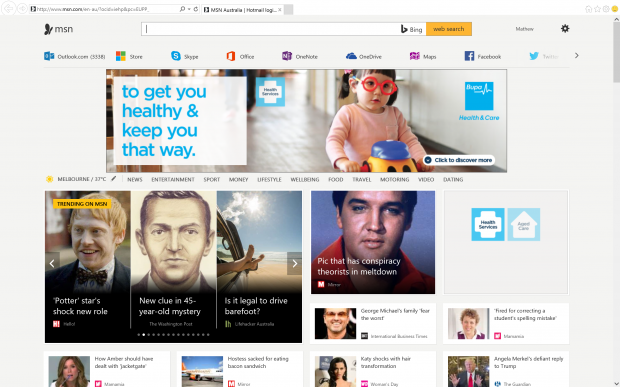Screen dimensions: 620x387
Task: Open the MONEY section
Action: [x=238, y=179]
